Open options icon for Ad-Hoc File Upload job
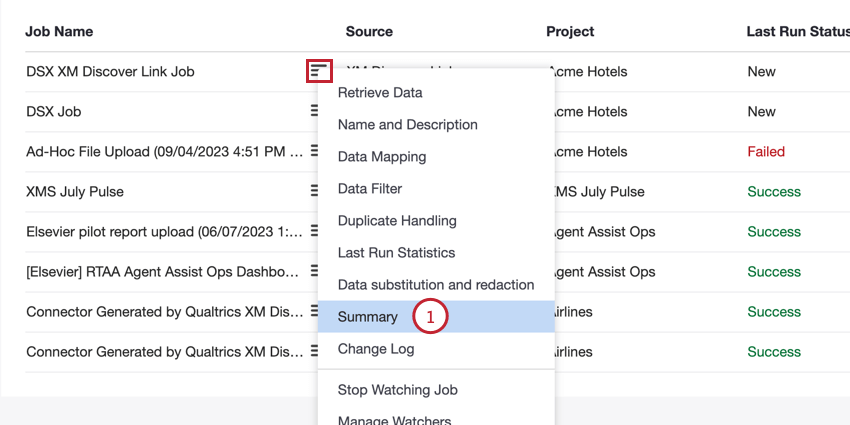The height and width of the screenshot is (425, 850). (314, 151)
